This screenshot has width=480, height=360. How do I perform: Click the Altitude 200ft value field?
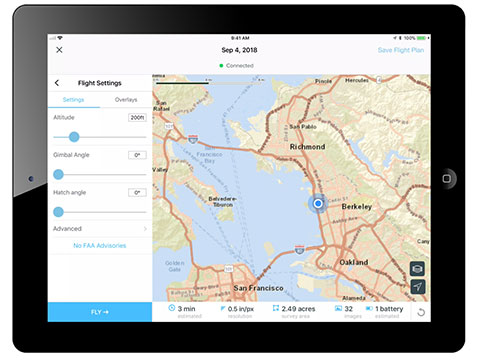click(137, 118)
